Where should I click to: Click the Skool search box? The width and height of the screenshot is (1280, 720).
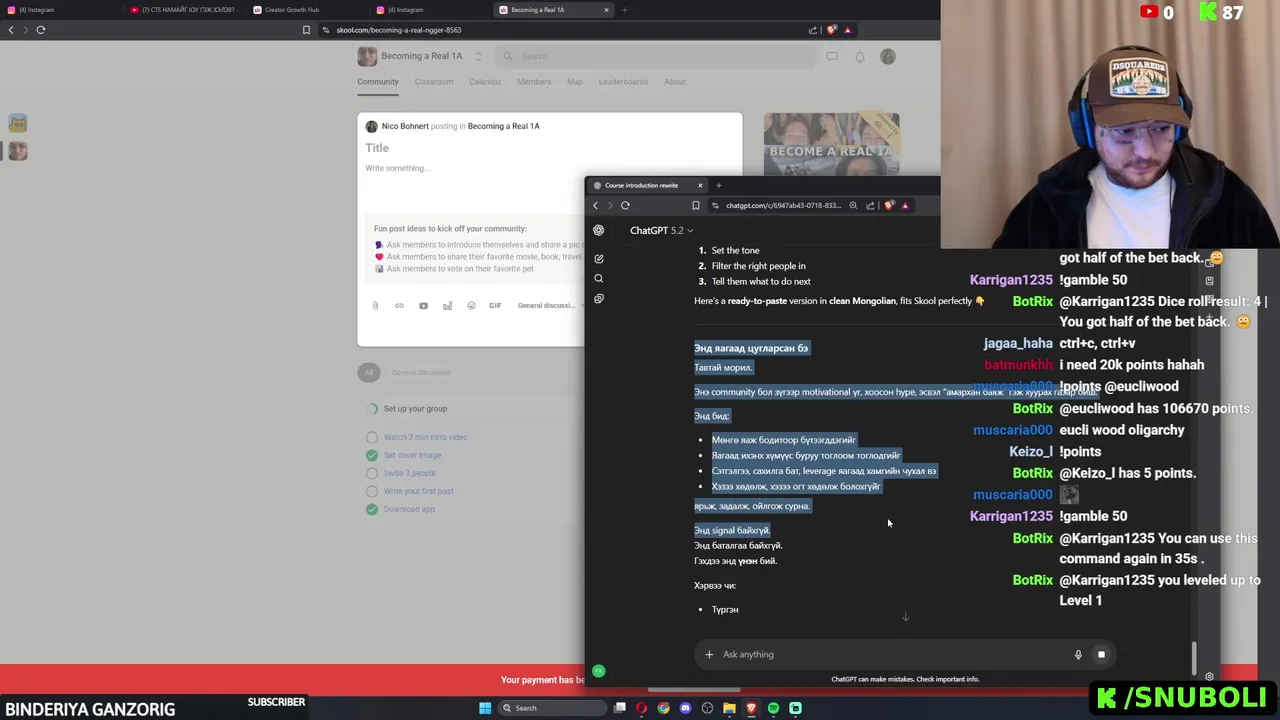point(655,57)
